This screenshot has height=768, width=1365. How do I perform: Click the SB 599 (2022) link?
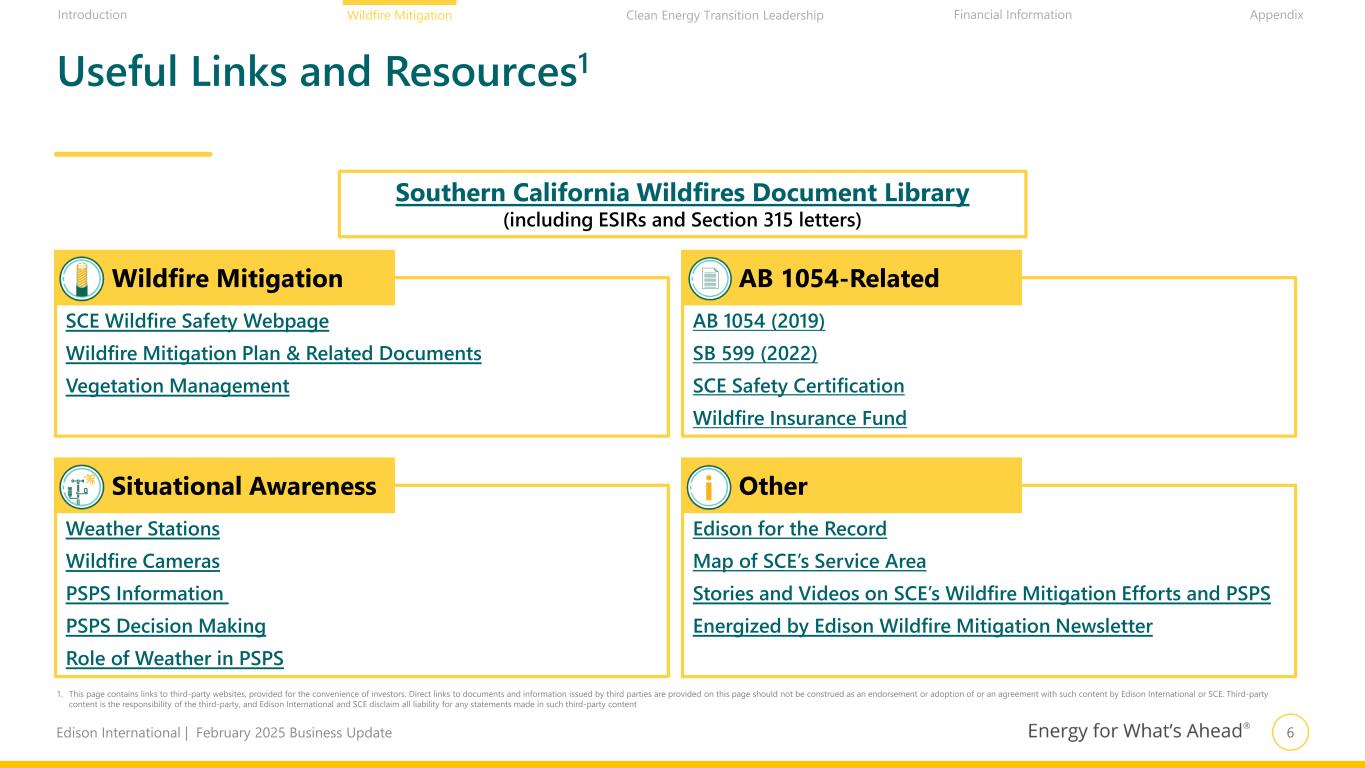tap(755, 354)
